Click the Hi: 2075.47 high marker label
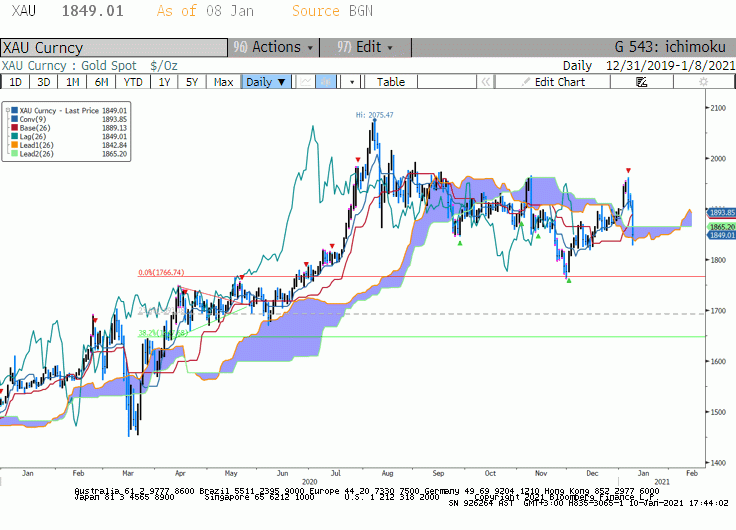 tap(374, 115)
